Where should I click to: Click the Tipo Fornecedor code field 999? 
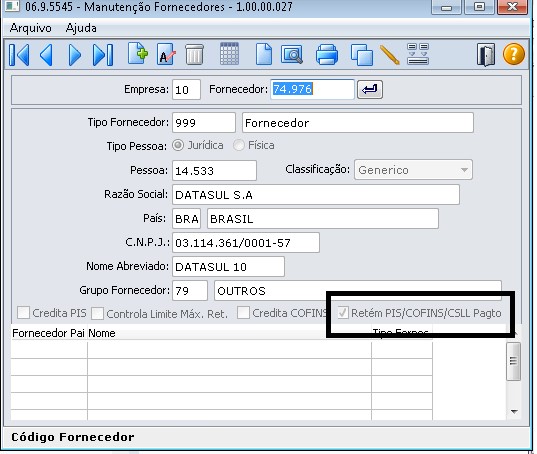click(204, 123)
